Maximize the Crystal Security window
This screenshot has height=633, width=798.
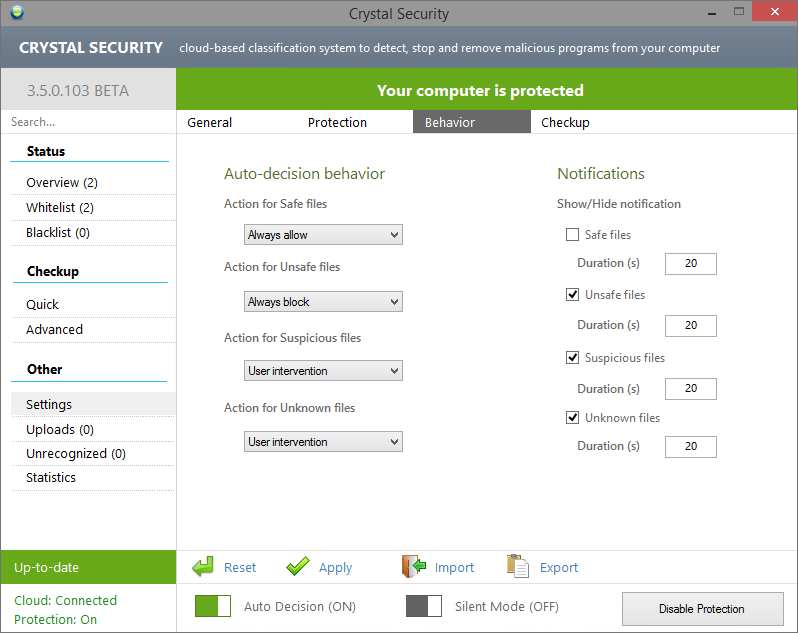[739, 12]
